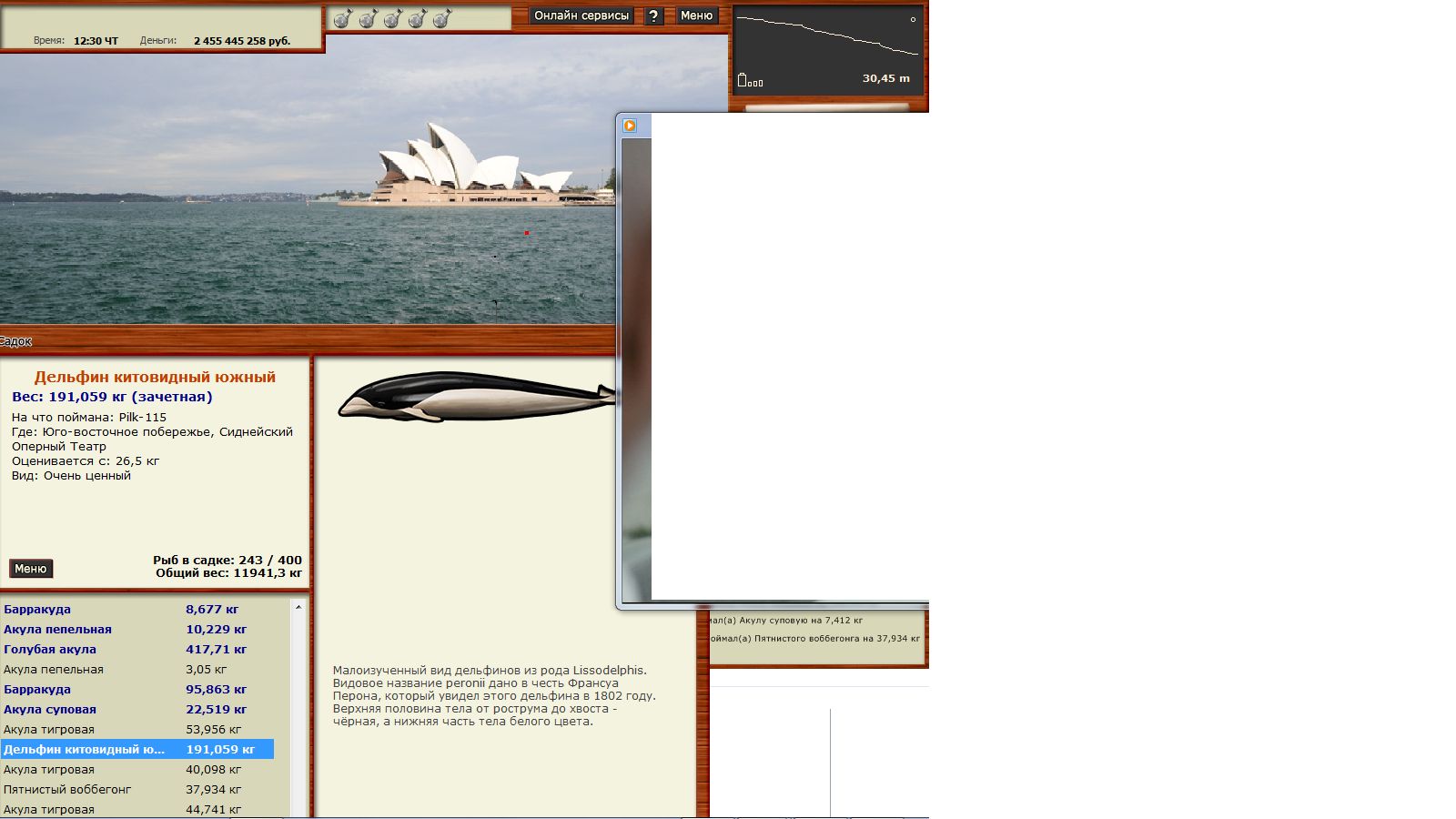Click the middle (third) flask icon

click(x=392, y=18)
